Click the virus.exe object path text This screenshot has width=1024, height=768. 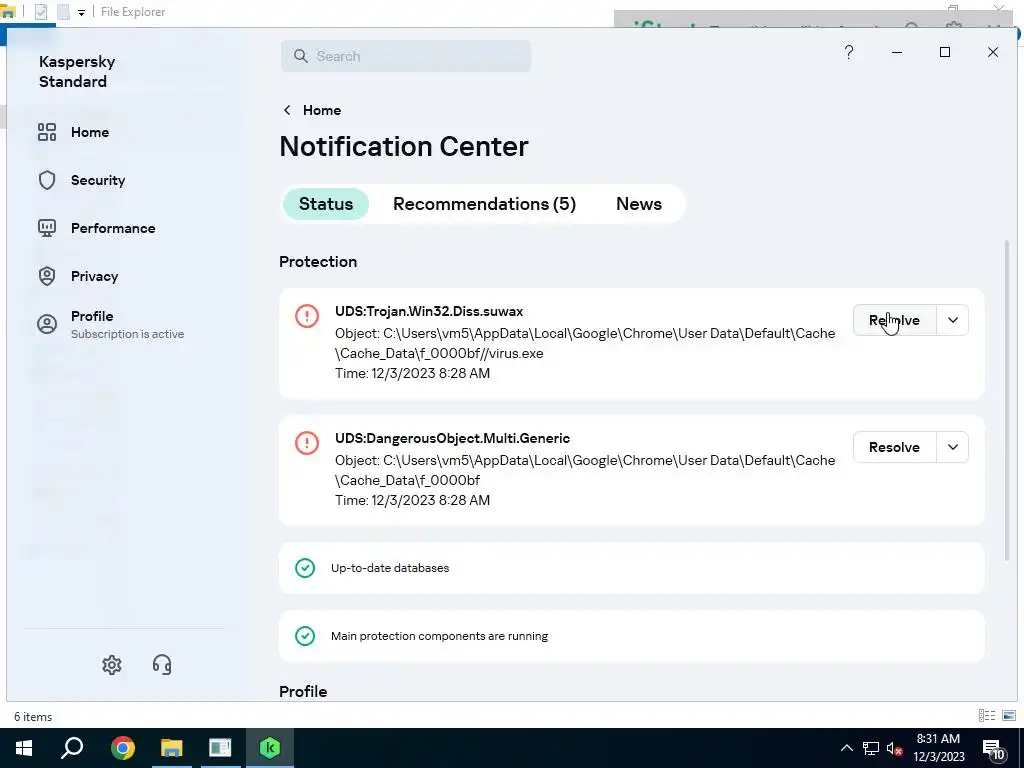tap(585, 344)
